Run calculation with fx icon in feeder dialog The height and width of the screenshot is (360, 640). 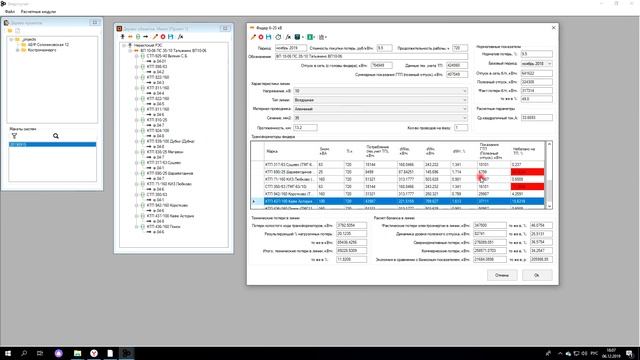(288, 37)
